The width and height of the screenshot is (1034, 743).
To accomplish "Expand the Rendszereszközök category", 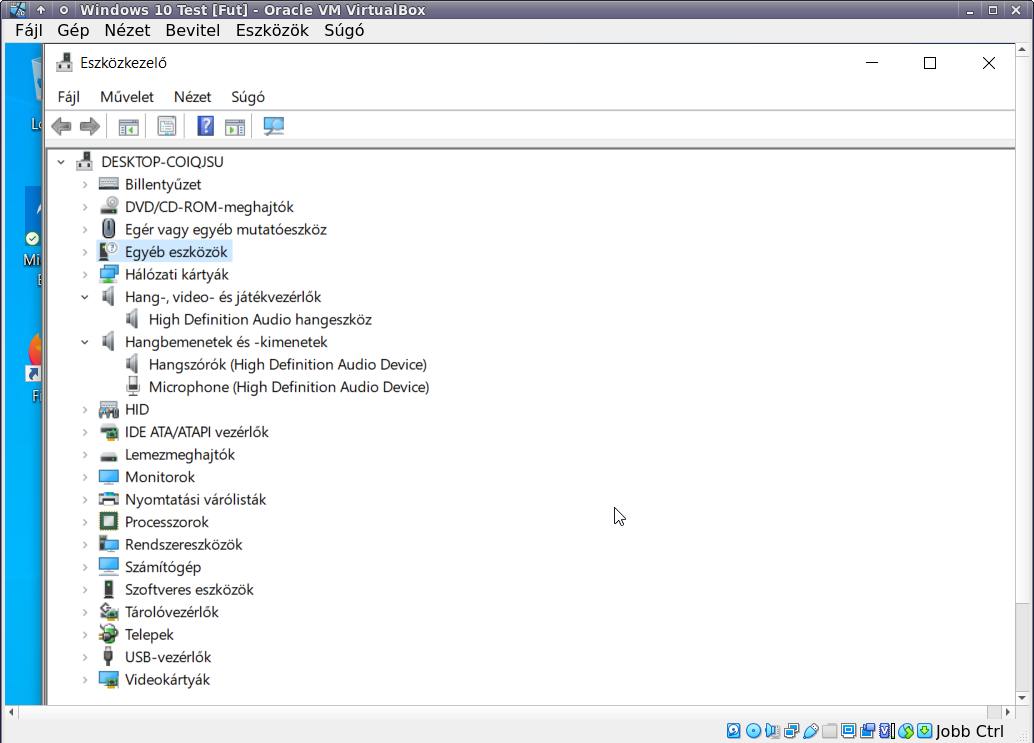I will click(x=84, y=545).
